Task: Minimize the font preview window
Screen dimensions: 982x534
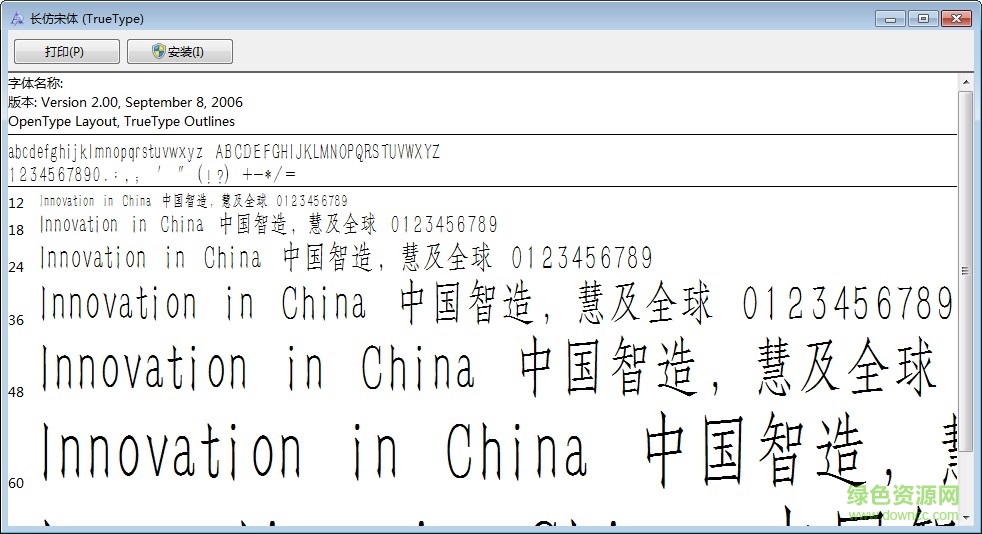Action: [891, 18]
